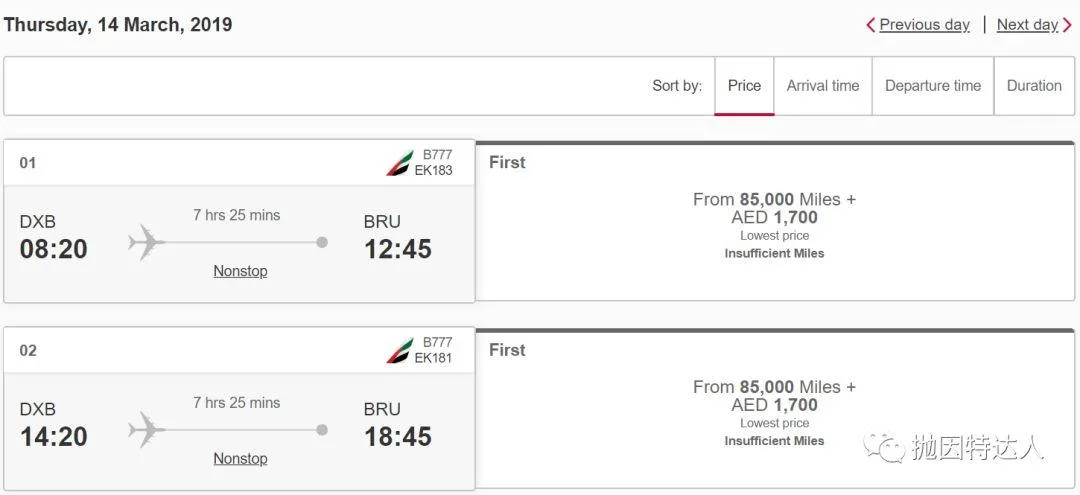Open Nonstop details for flight EK183

240,271
